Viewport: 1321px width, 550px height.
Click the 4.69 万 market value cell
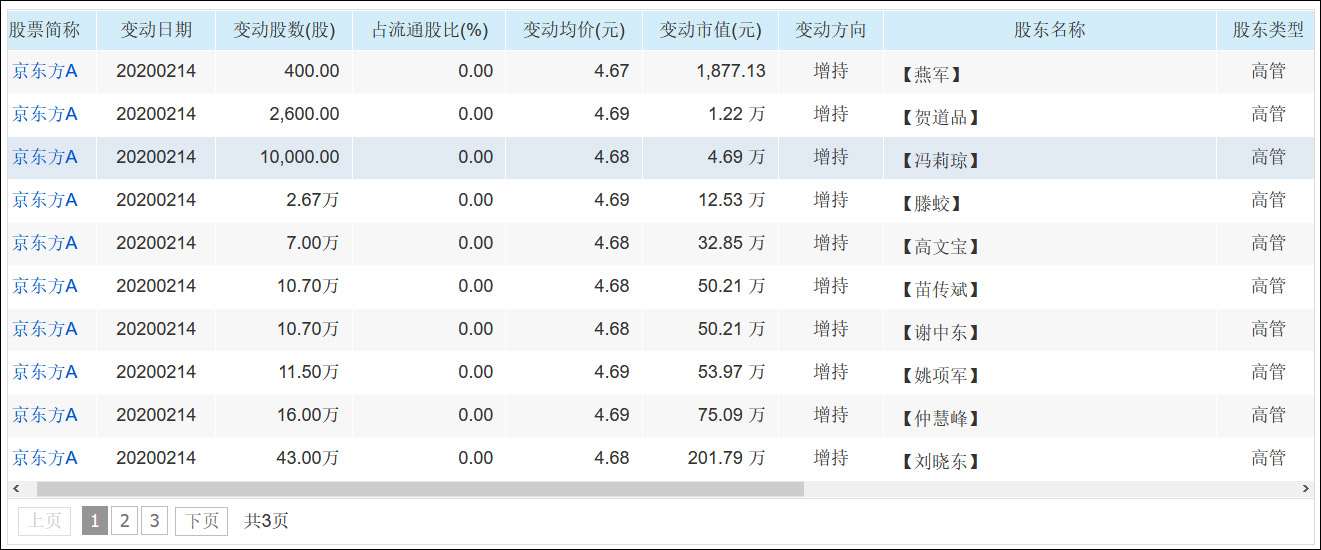(x=710, y=157)
